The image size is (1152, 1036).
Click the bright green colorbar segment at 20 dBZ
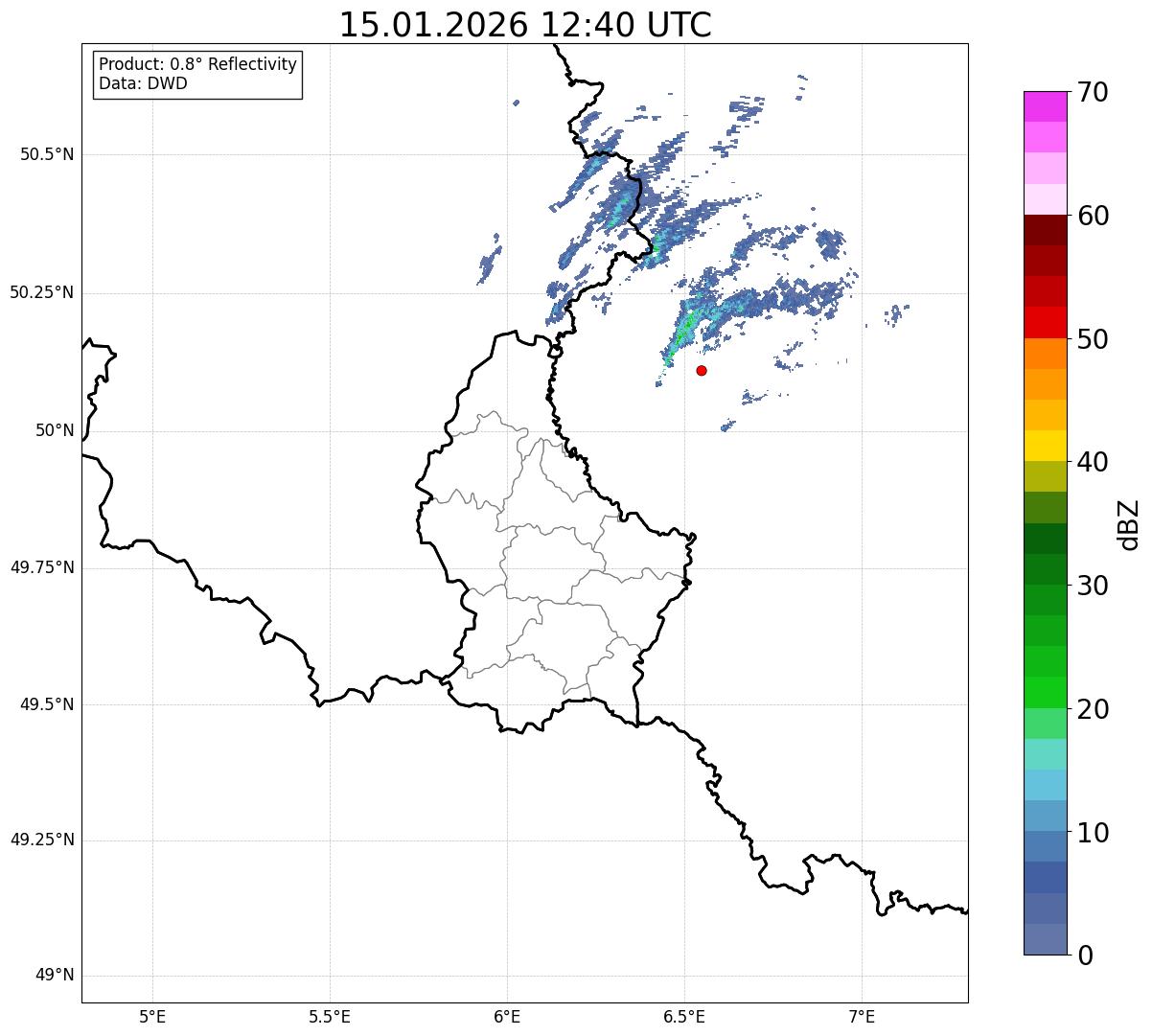coord(1046,692)
